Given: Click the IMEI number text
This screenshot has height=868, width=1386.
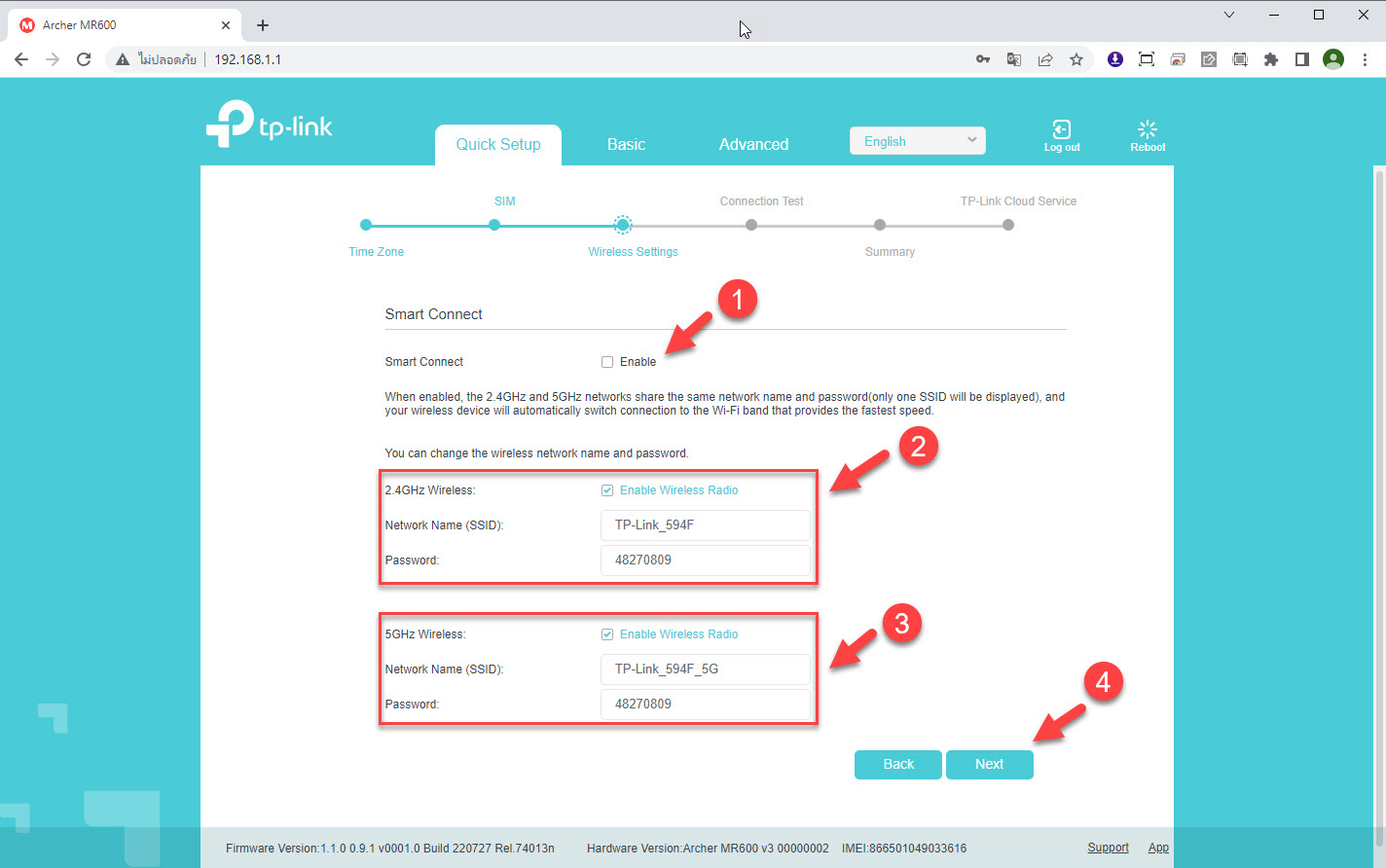Looking at the screenshot, I should pos(904,849).
